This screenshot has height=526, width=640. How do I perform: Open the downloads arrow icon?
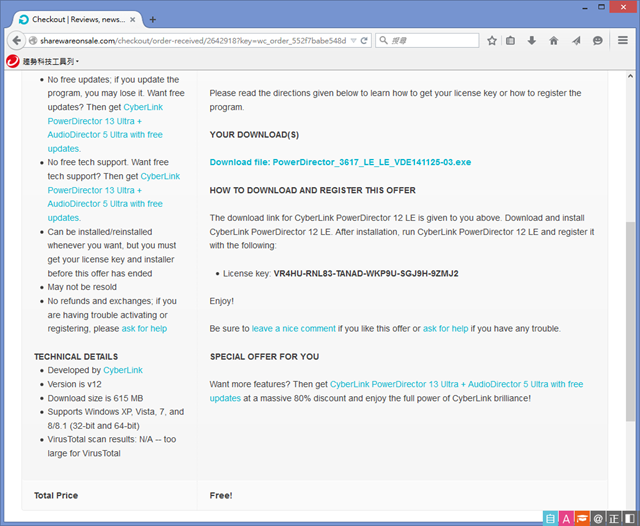pyautogui.click(x=531, y=40)
